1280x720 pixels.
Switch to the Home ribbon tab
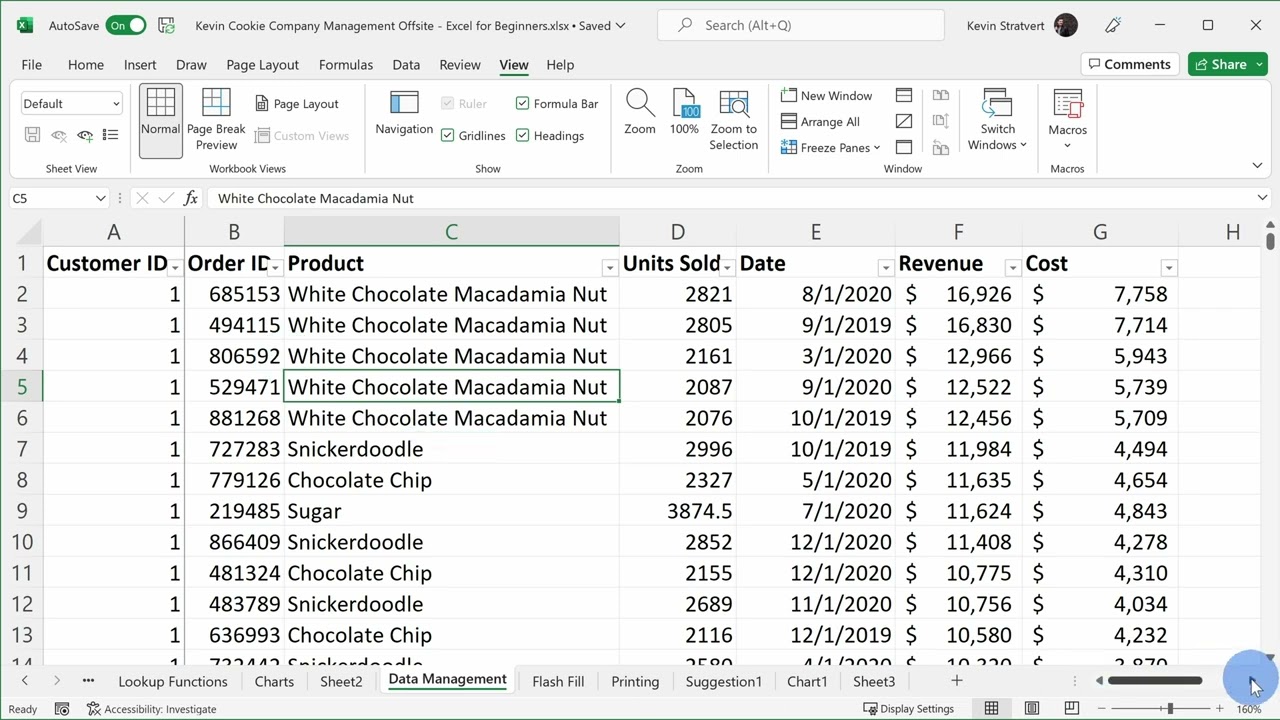click(86, 64)
